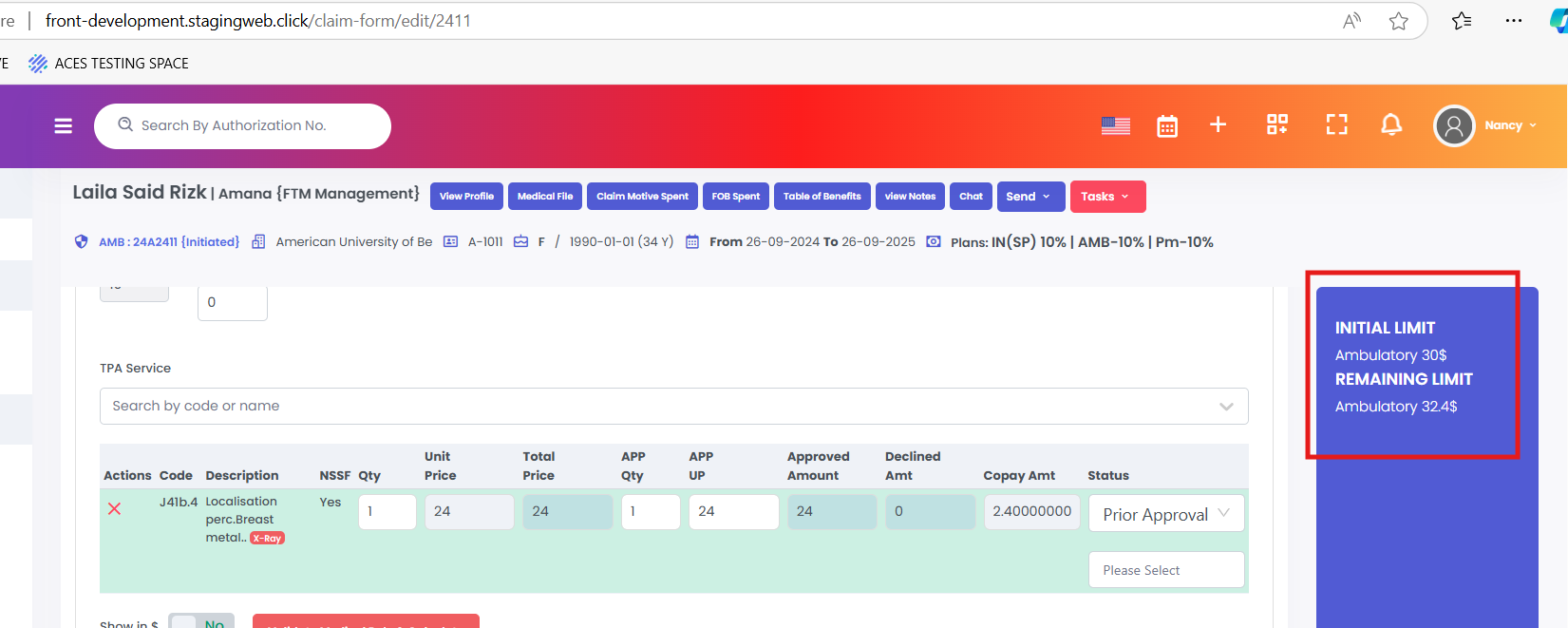This screenshot has height=628, width=1568.
Task: Open the hamburger sidebar menu
Action: pyautogui.click(x=64, y=126)
